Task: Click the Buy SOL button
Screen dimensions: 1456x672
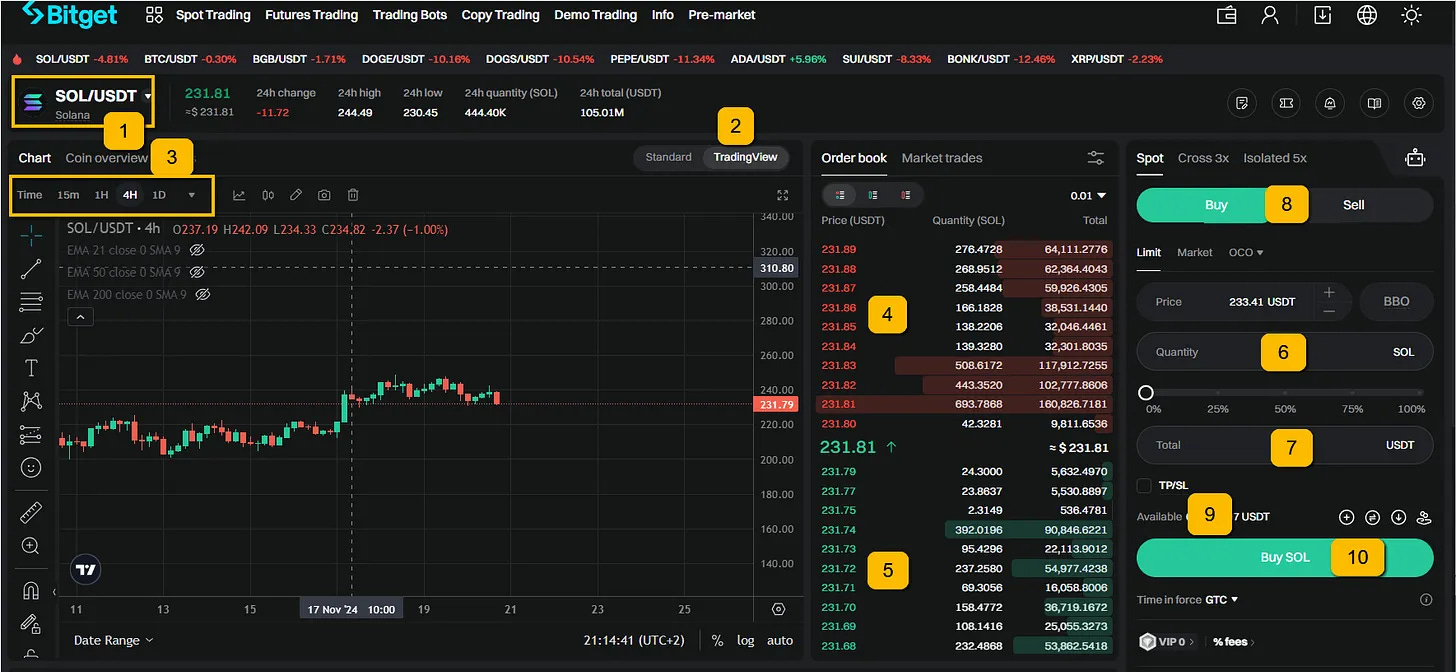Action: point(1284,557)
